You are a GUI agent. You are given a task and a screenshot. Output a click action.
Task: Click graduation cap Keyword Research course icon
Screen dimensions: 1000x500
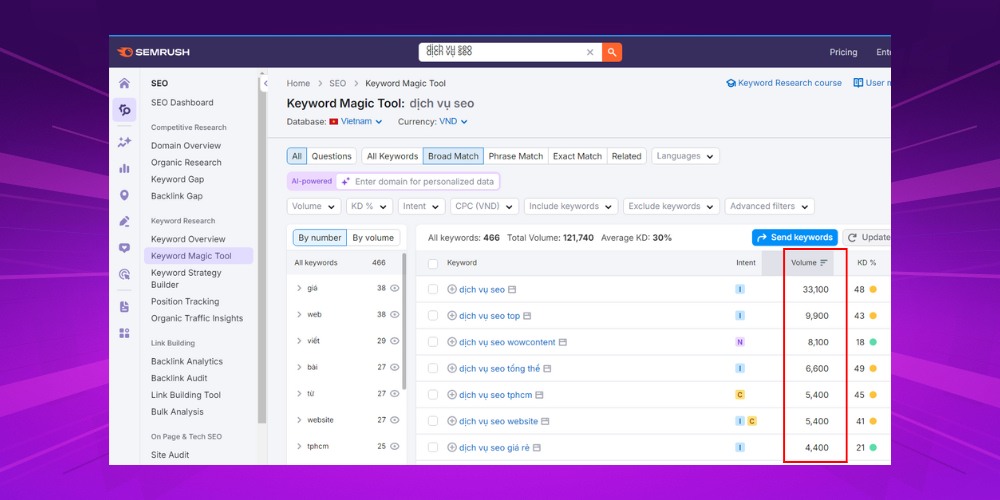[731, 83]
